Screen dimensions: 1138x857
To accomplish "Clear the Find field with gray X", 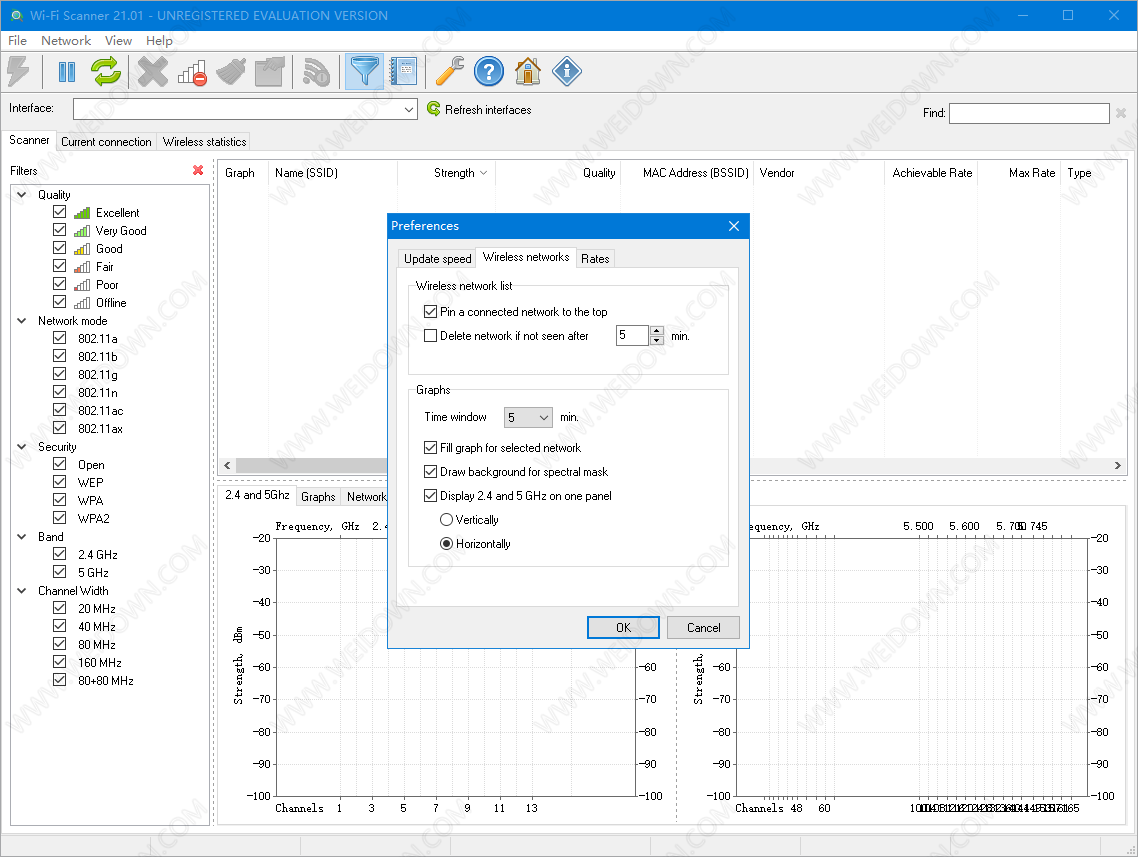I will [1121, 113].
